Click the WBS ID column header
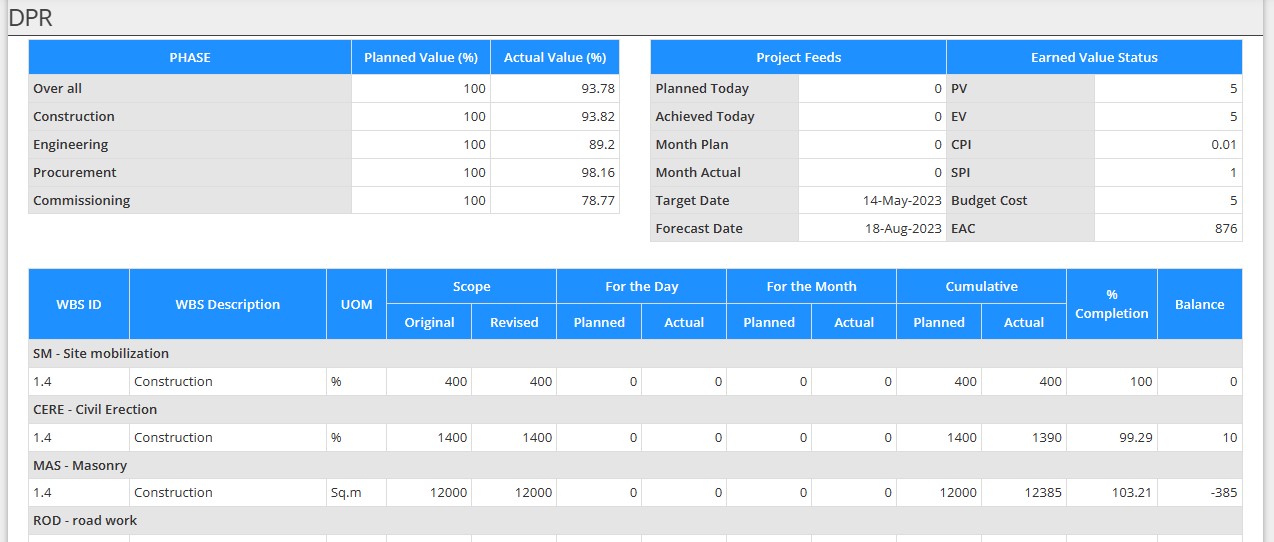The height and width of the screenshot is (542, 1274). [79, 305]
